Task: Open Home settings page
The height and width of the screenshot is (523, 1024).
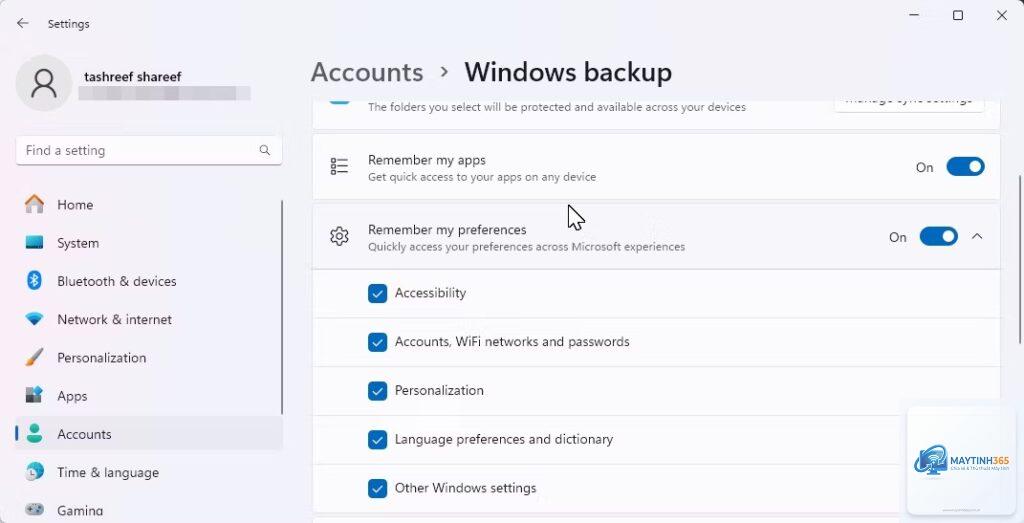Action: point(149,204)
